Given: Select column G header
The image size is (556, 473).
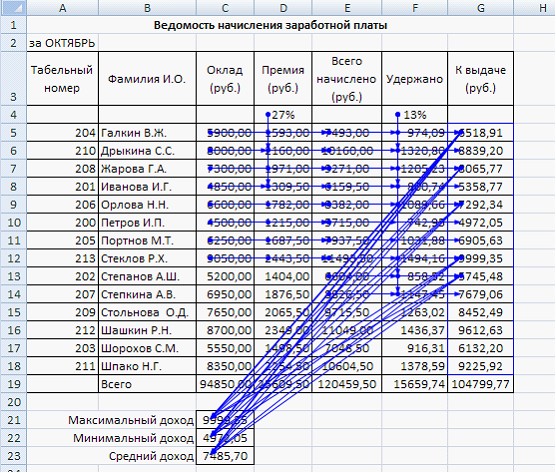Looking at the screenshot, I should (480, 8).
